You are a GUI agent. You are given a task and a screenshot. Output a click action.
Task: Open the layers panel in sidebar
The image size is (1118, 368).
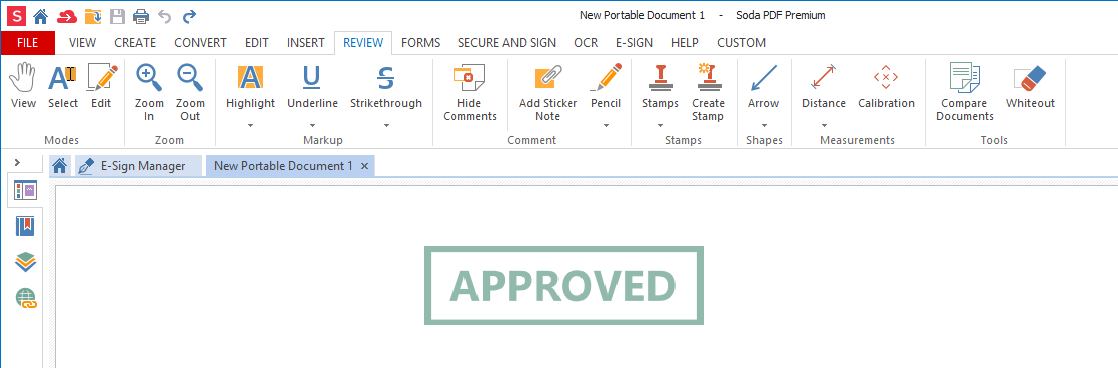coord(25,262)
